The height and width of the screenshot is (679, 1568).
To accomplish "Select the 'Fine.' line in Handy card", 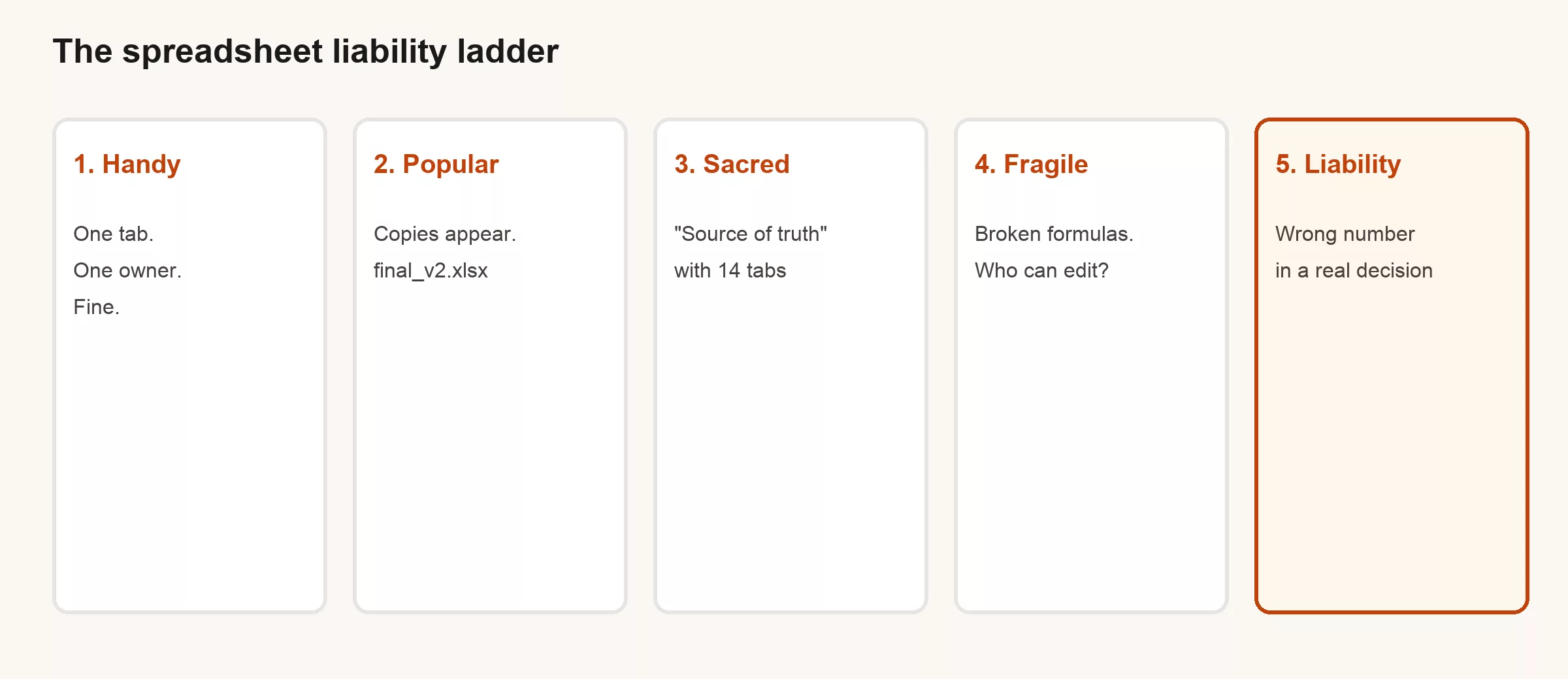I will pyautogui.click(x=96, y=307).
